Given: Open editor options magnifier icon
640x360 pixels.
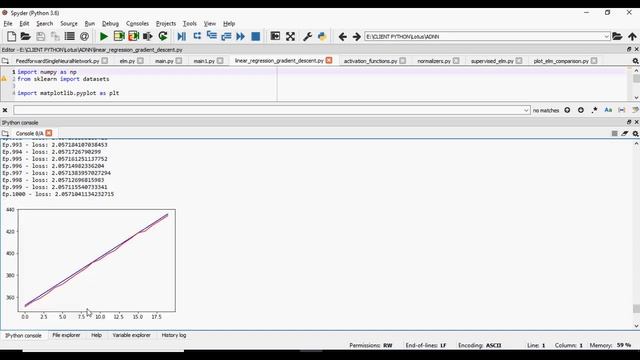Looking at the screenshot, I should [x=636, y=61].
